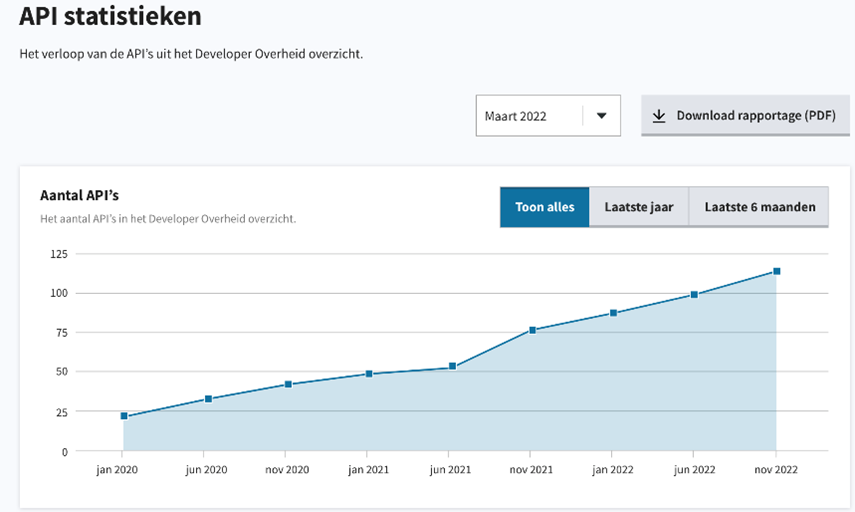Click the 'Het verloop van de API's' description text

(x=191, y=54)
